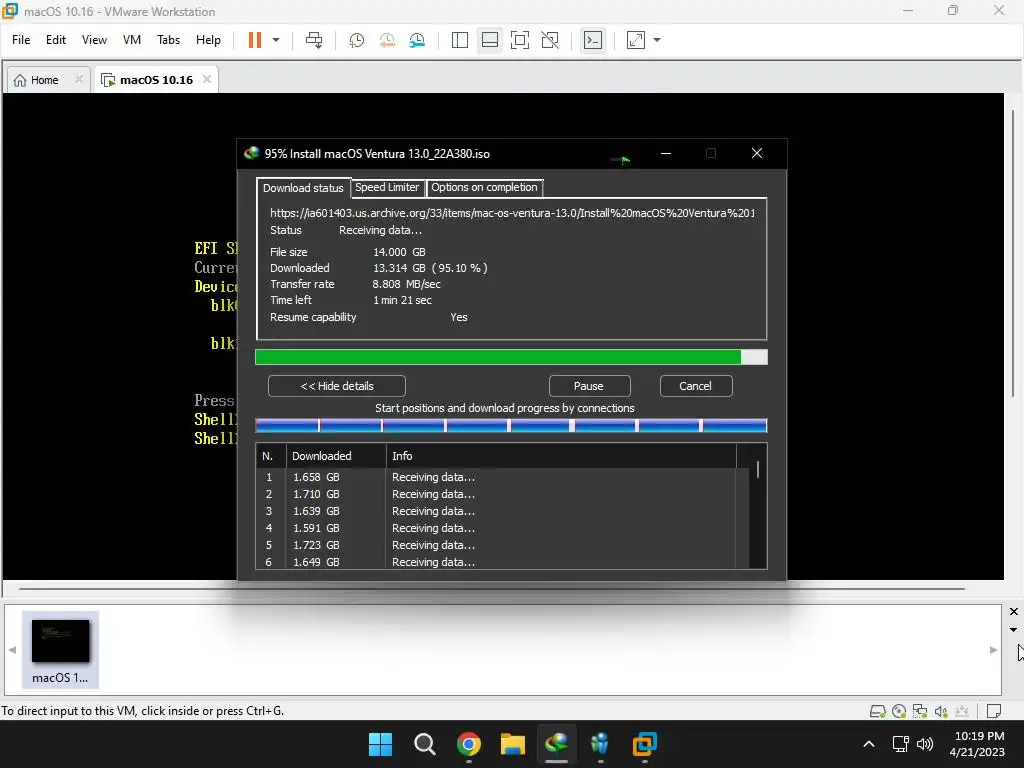This screenshot has width=1024, height=768.
Task: Select the Download status tab
Action: coord(303,188)
